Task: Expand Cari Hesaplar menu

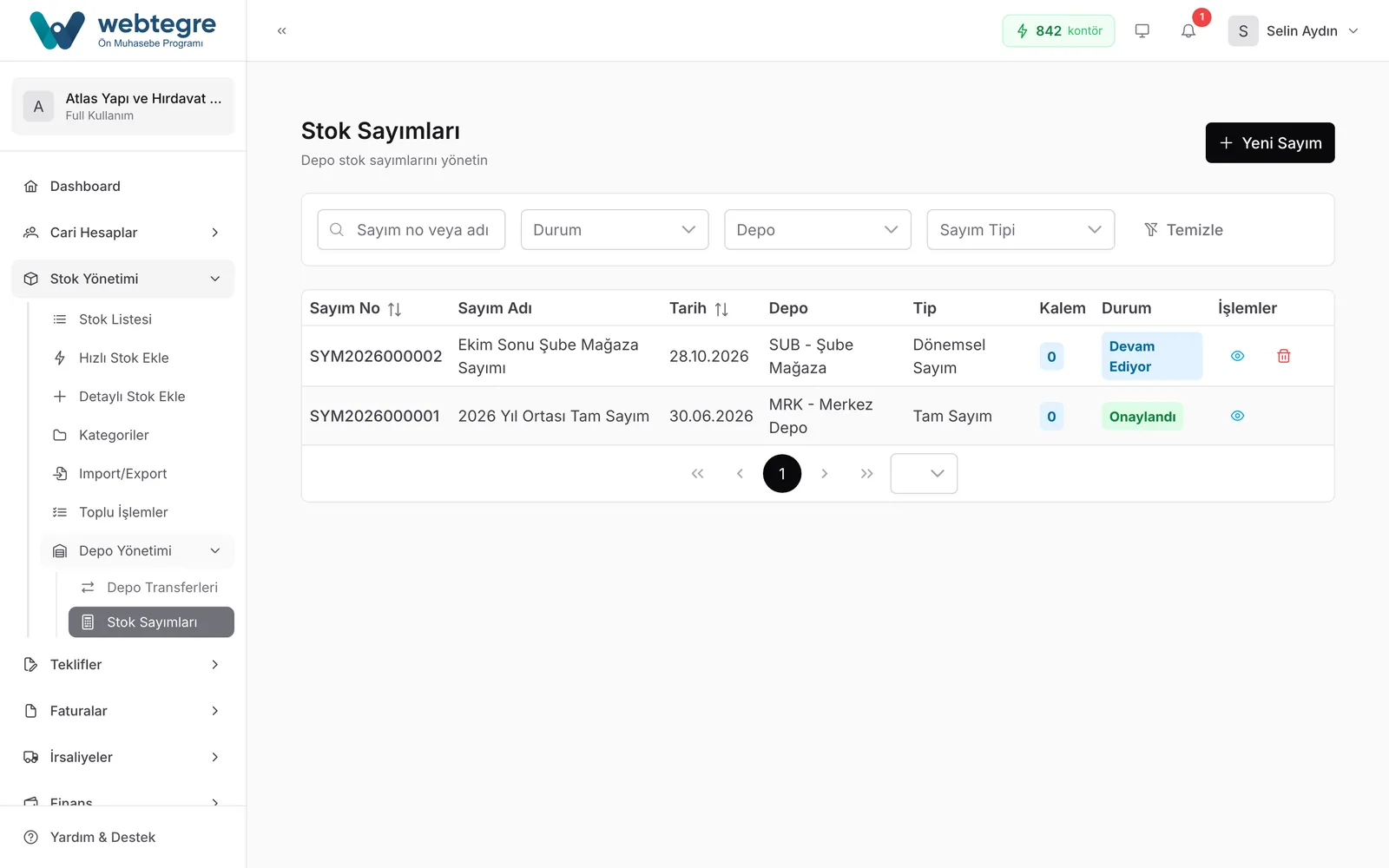Action: pyautogui.click(x=122, y=233)
